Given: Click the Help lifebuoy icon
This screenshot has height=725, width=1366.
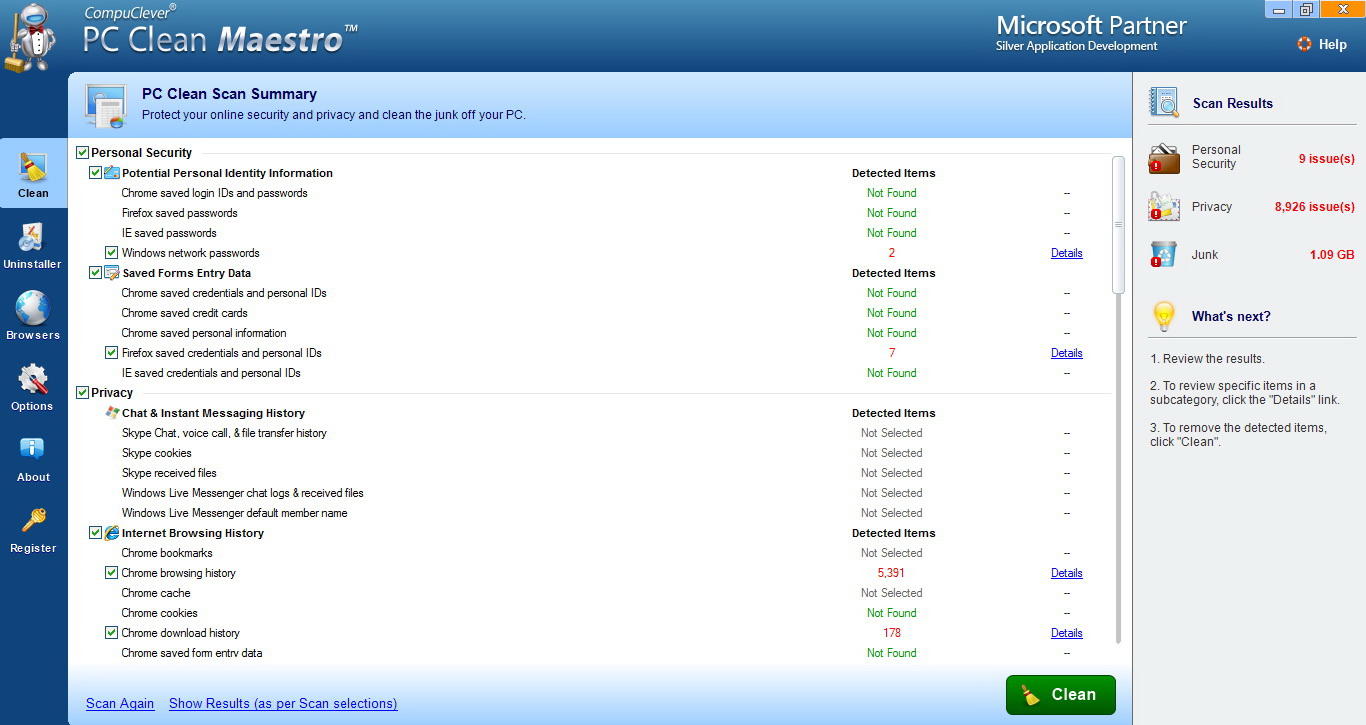Looking at the screenshot, I should (1304, 44).
